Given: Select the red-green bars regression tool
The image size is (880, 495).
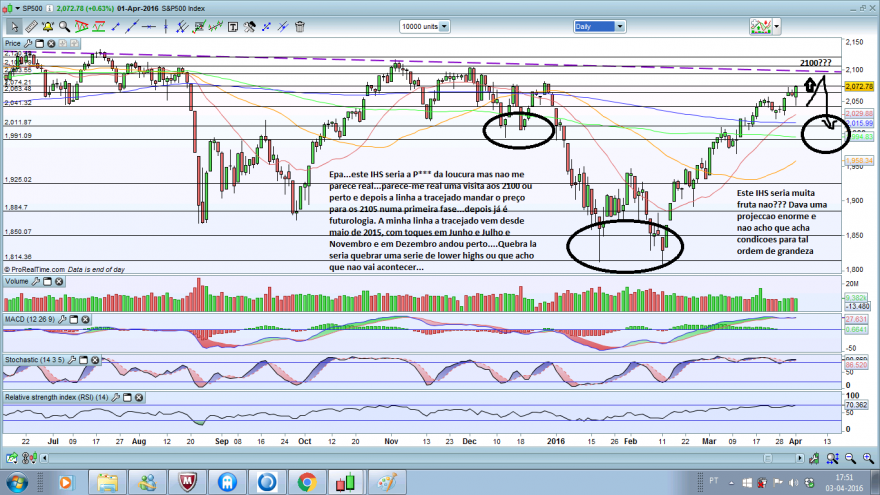Looking at the screenshot, I should (216, 26).
